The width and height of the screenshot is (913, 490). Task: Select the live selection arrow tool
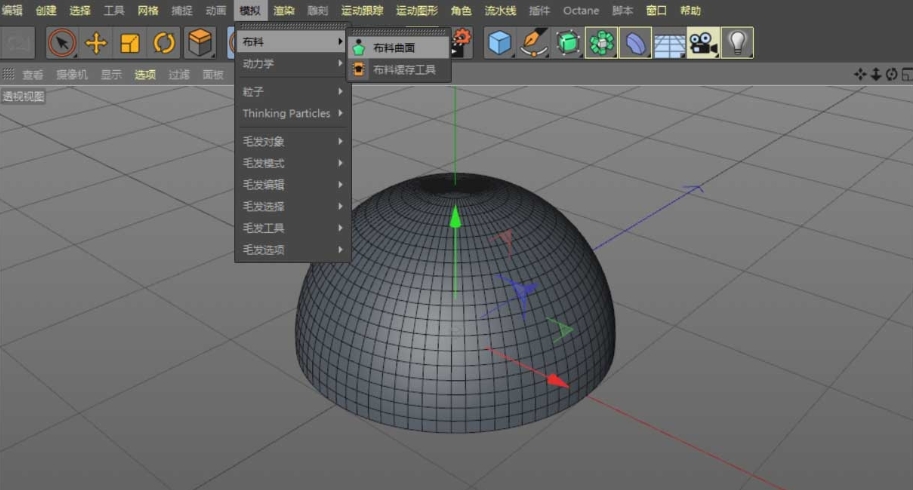click(62, 43)
